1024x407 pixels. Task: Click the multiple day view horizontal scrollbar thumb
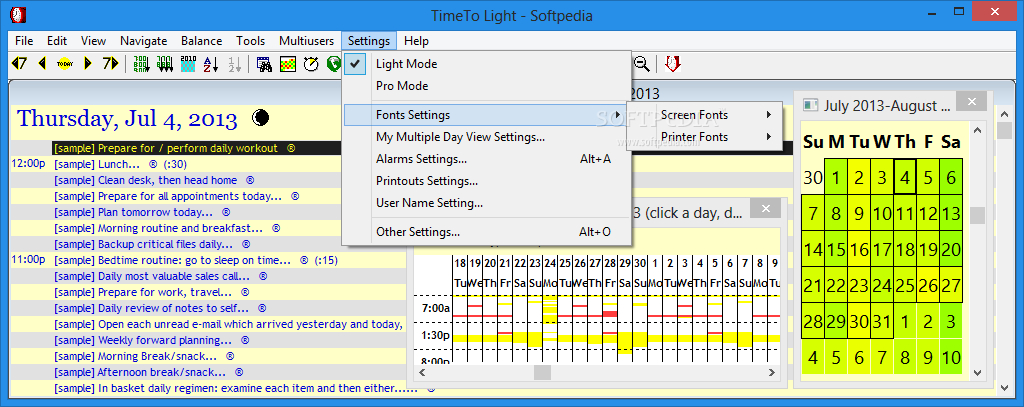pyautogui.click(x=543, y=372)
